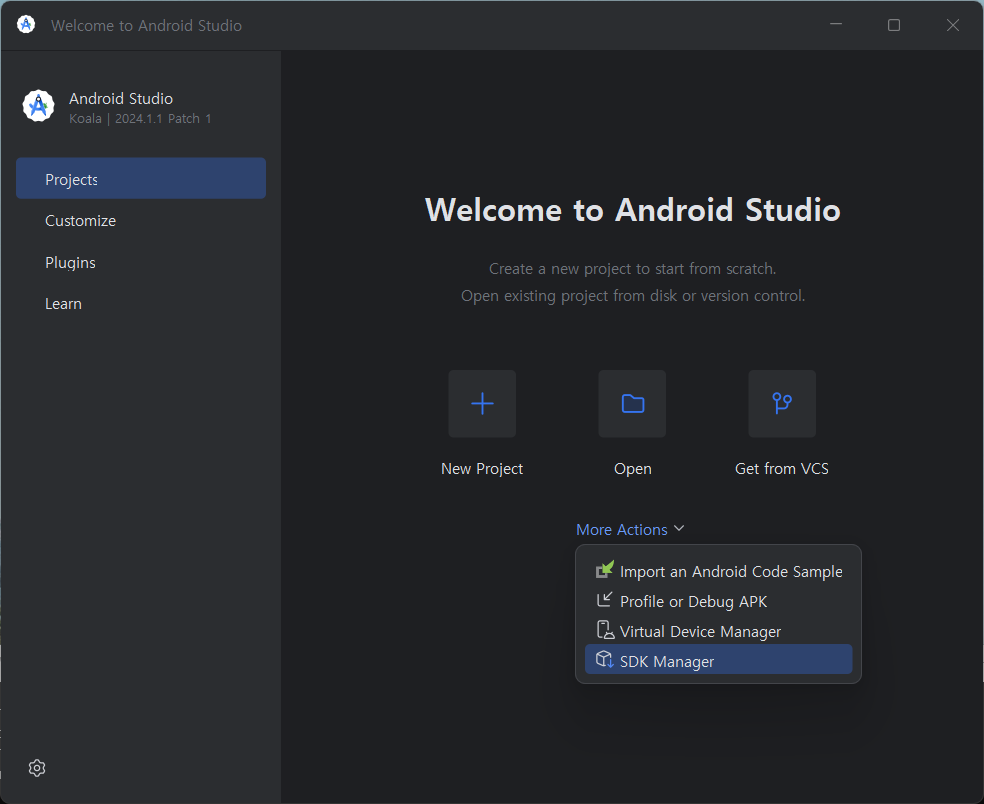Select the Projects tab
The image size is (984, 804).
click(x=141, y=179)
